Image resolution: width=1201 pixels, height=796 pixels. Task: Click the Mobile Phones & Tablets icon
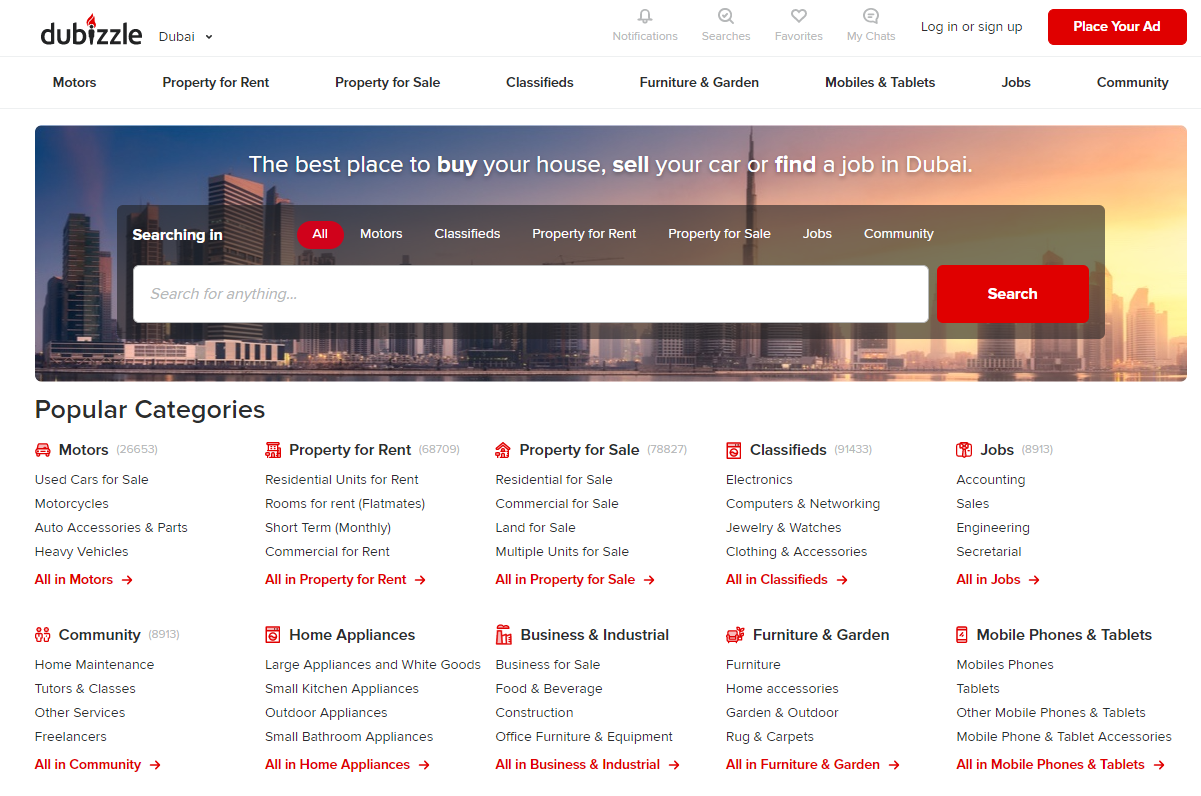962,635
